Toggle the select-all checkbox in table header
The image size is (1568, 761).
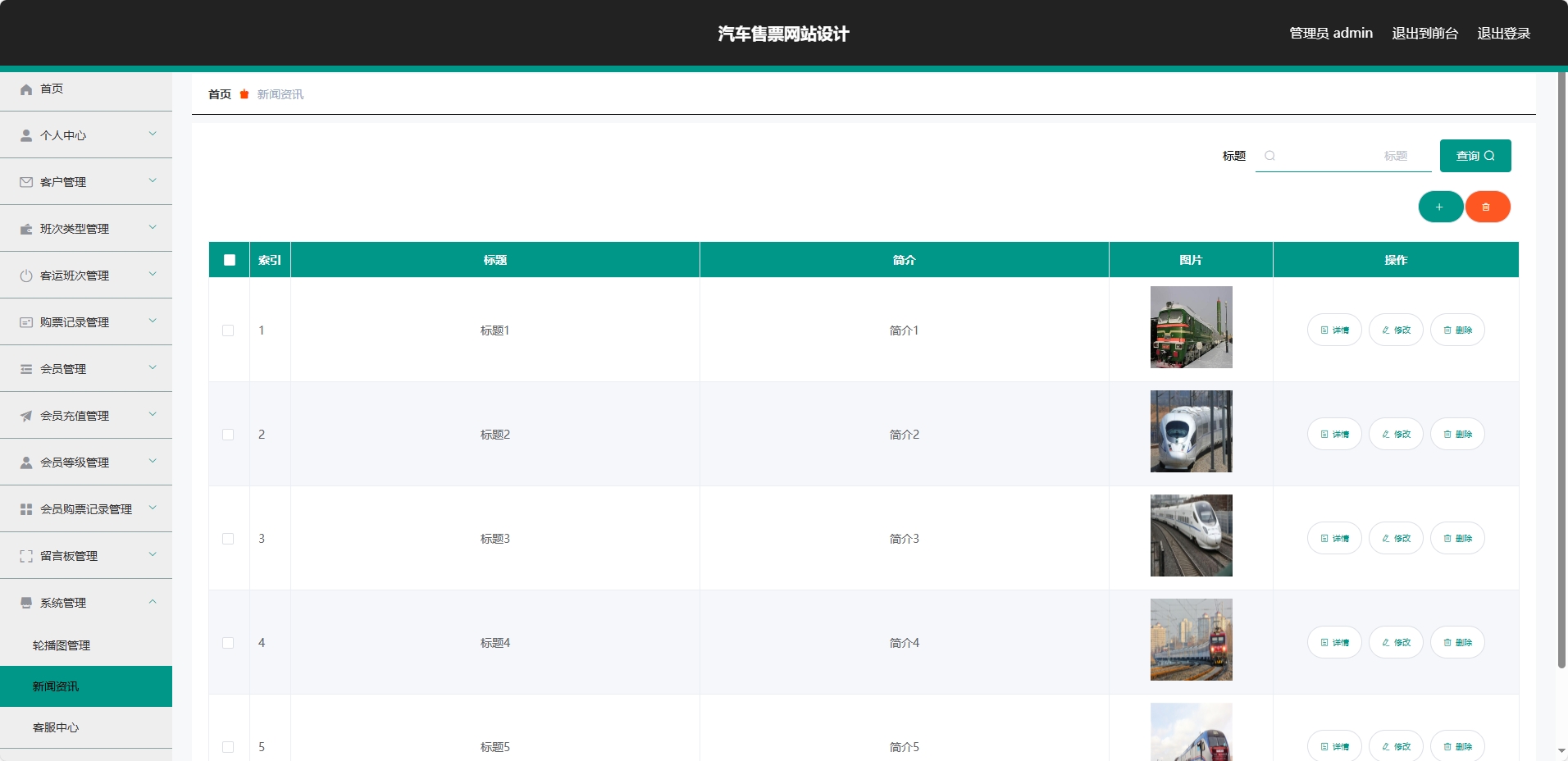pos(230,260)
